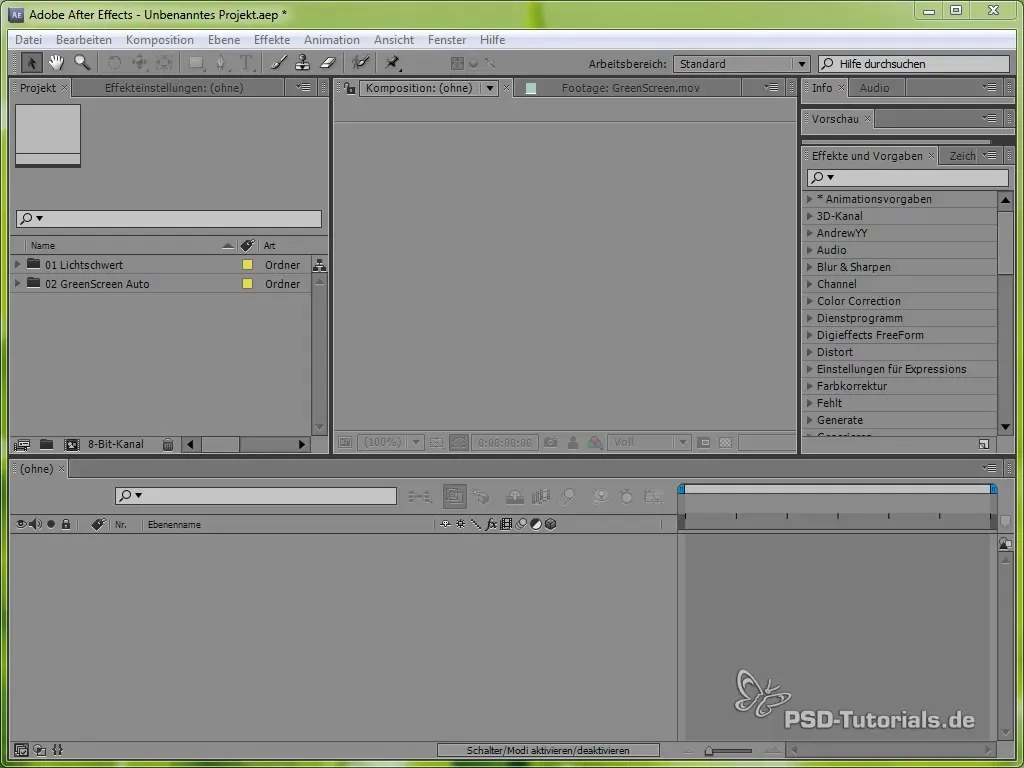Screen dimensions: 1024x768
Task: Open the Effekte menu
Action: pyautogui.click(x=272, y=40)
